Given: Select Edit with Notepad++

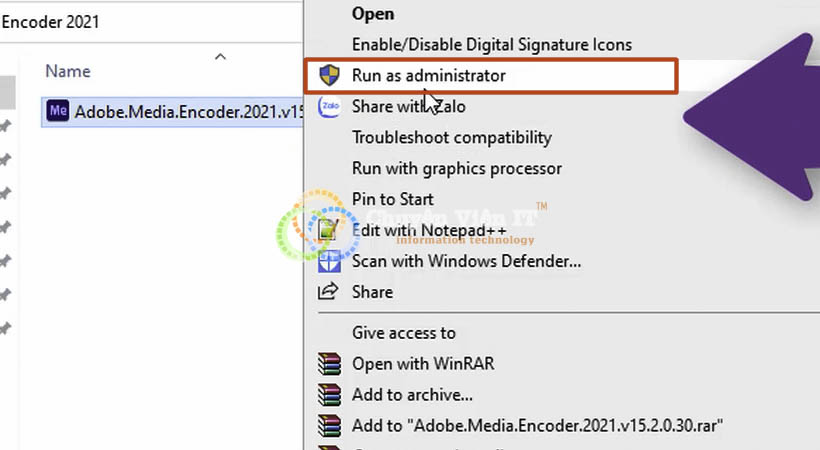Looking at the screenshot, I should pyautogui.click(x=429, y=230).
